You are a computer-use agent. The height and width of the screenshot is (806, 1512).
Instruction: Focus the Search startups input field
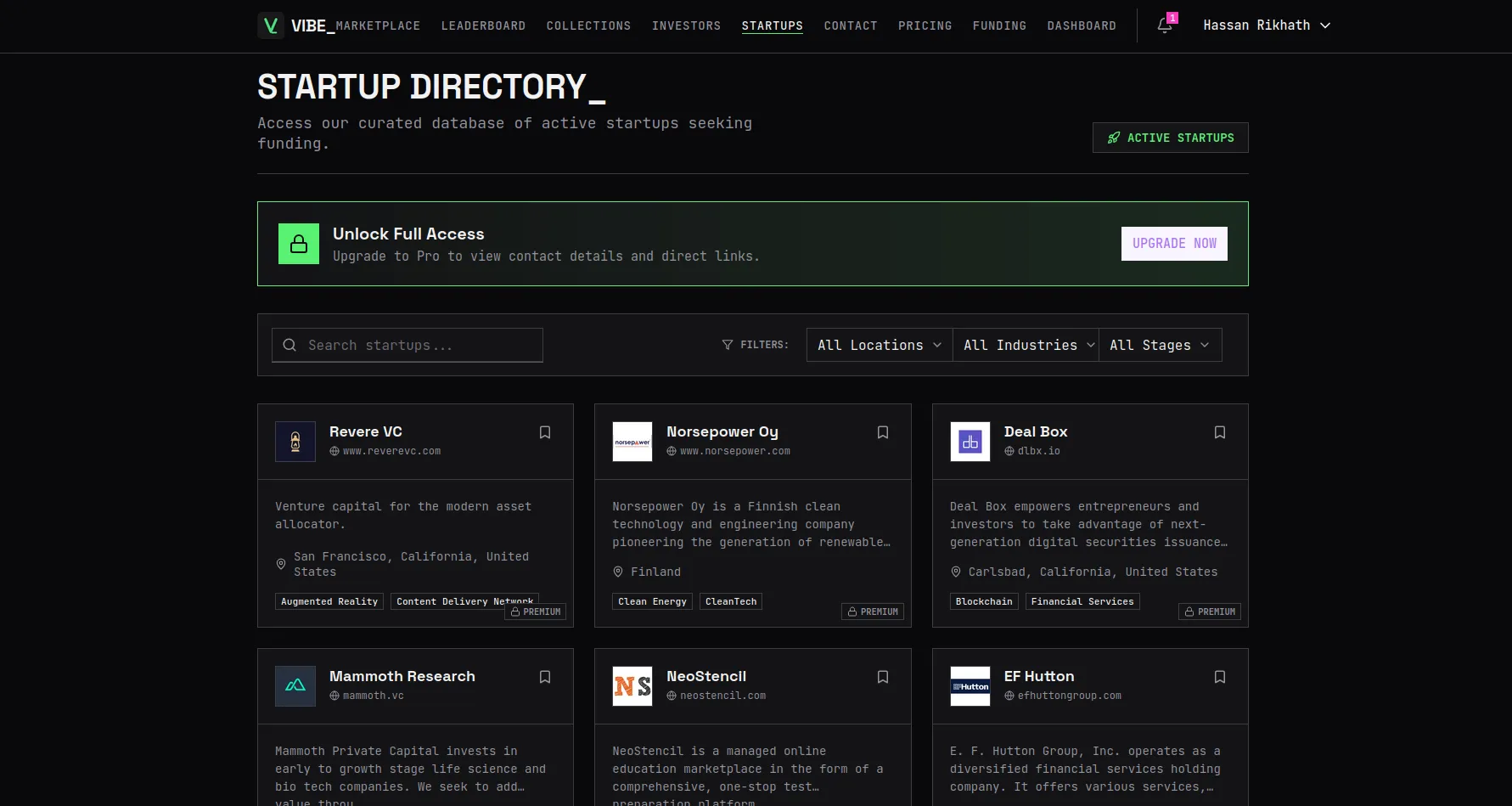408,345
